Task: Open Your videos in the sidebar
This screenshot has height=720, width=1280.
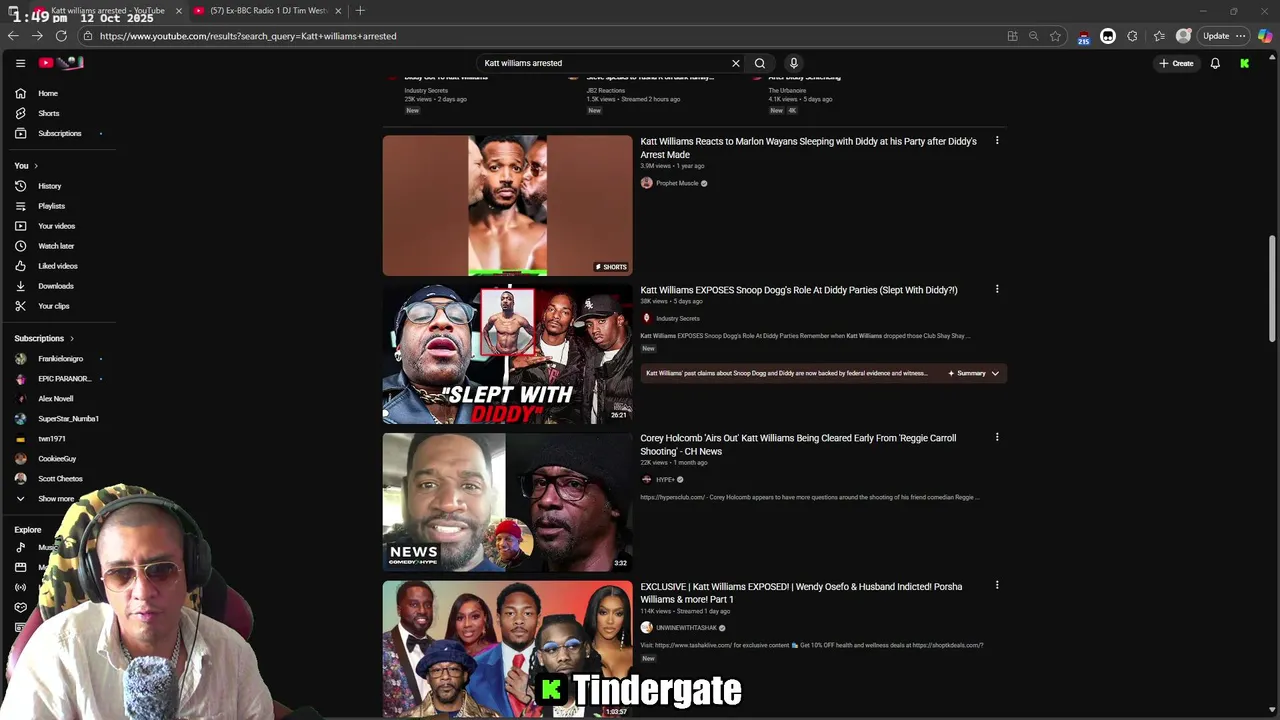Action: click(x=58, y=226)
